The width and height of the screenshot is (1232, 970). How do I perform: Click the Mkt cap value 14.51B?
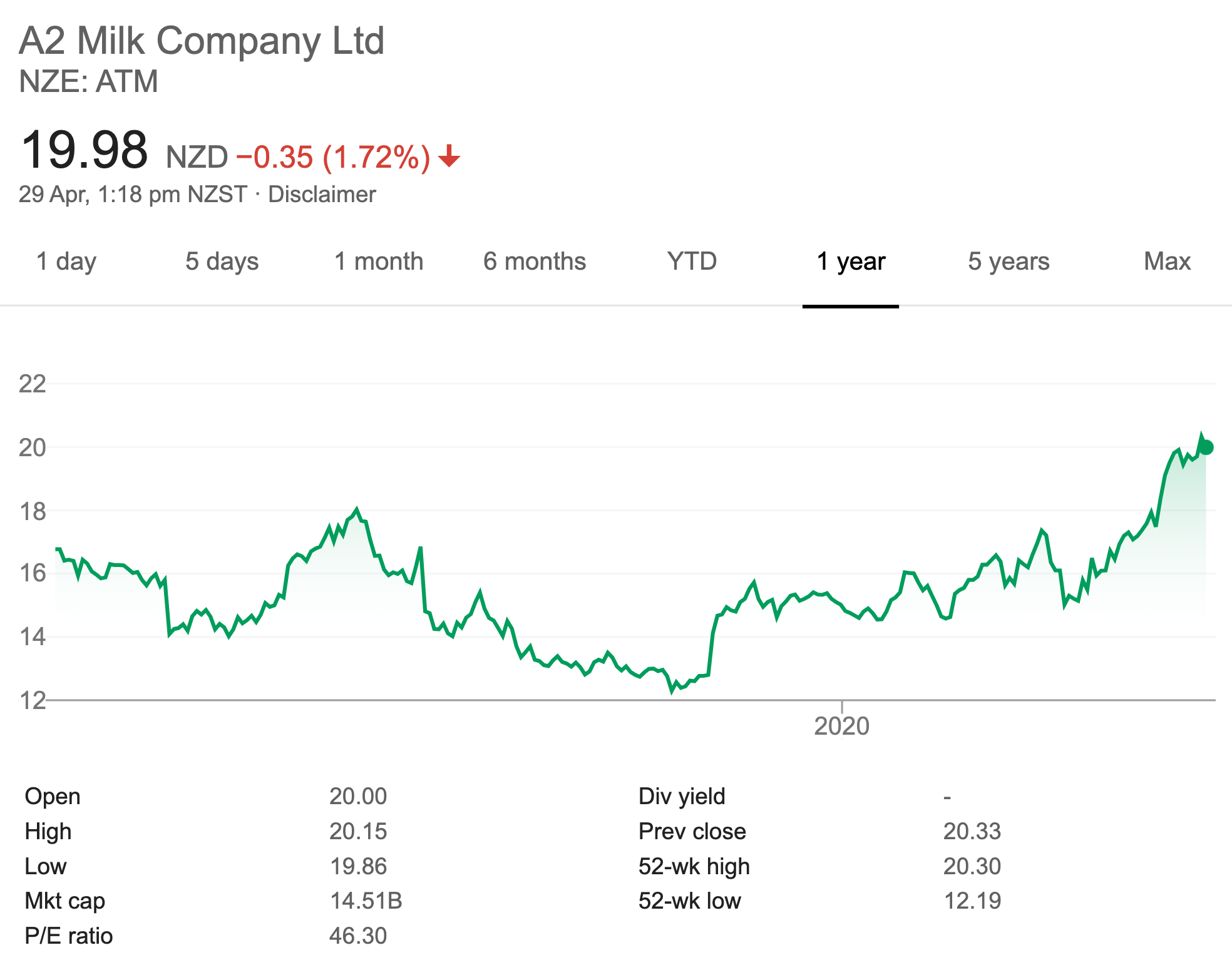tap(366, 901)
